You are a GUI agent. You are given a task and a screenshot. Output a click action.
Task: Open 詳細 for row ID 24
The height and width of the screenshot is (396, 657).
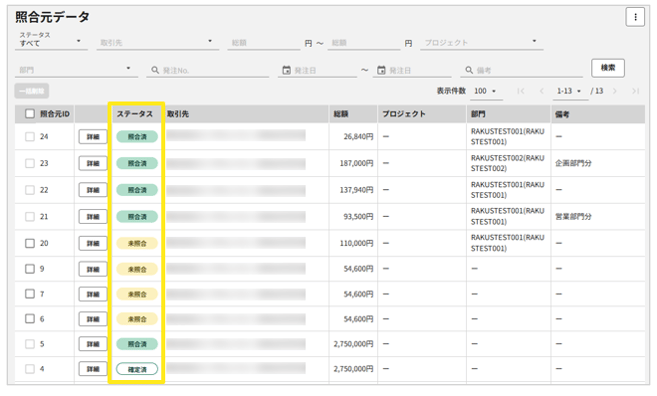pyautogui.click(x=93, y=137)
